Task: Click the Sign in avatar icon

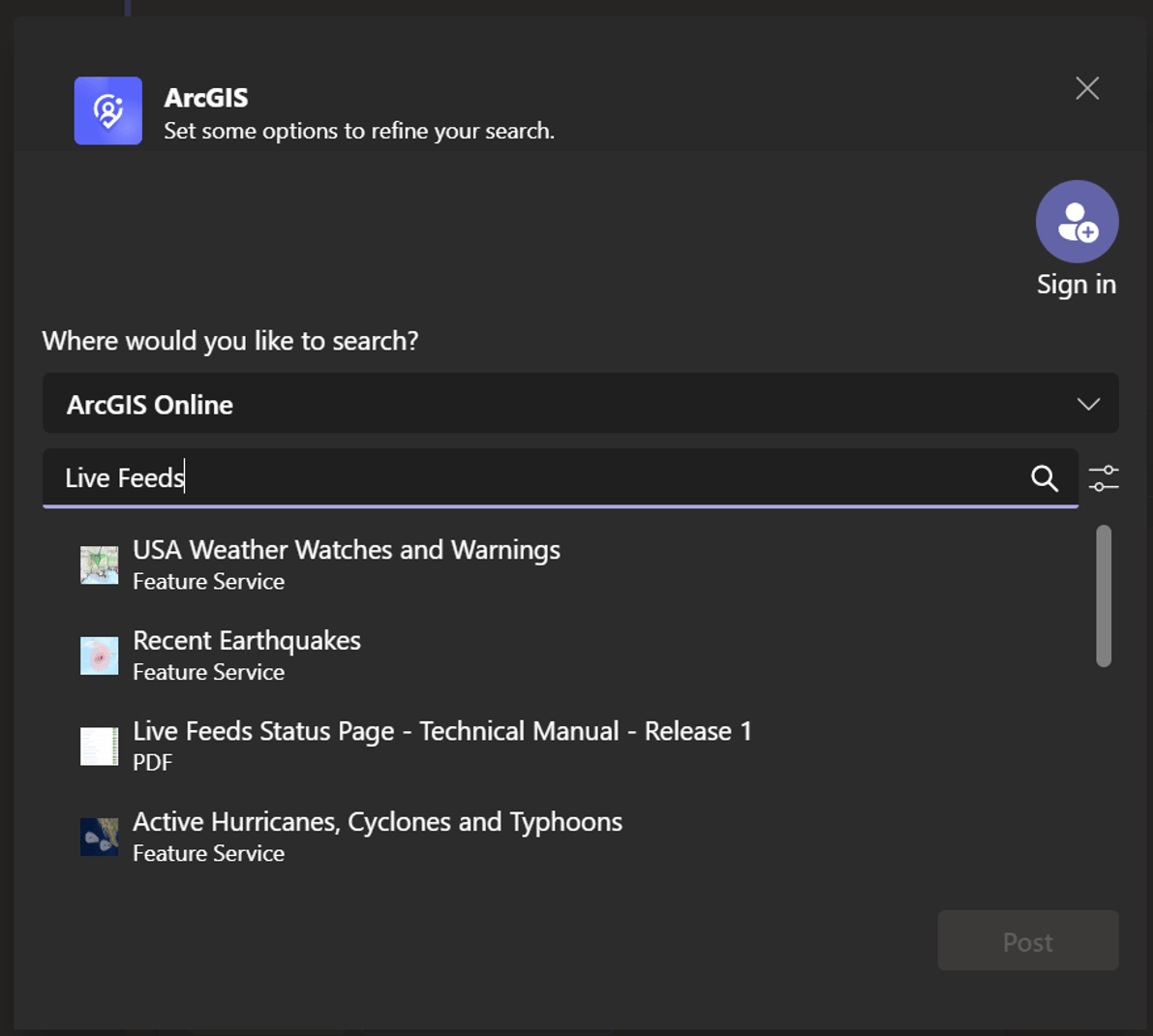Action: [1077, 222]
